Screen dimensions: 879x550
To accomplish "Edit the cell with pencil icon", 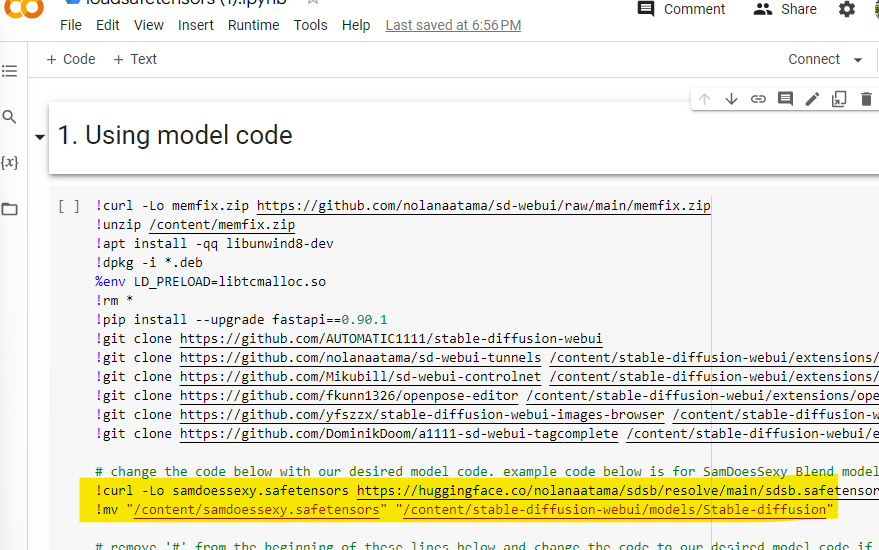I will (812, 99).
